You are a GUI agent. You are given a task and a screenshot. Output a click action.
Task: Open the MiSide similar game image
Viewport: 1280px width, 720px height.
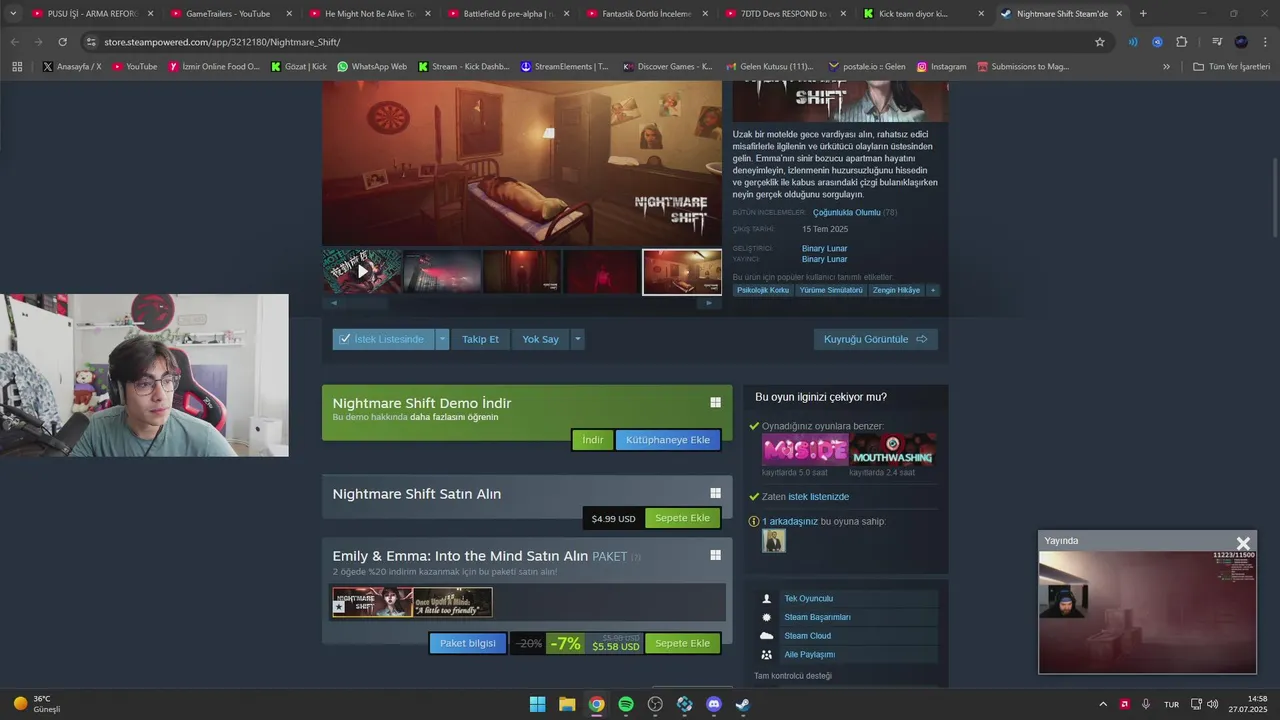pos(805,450)
